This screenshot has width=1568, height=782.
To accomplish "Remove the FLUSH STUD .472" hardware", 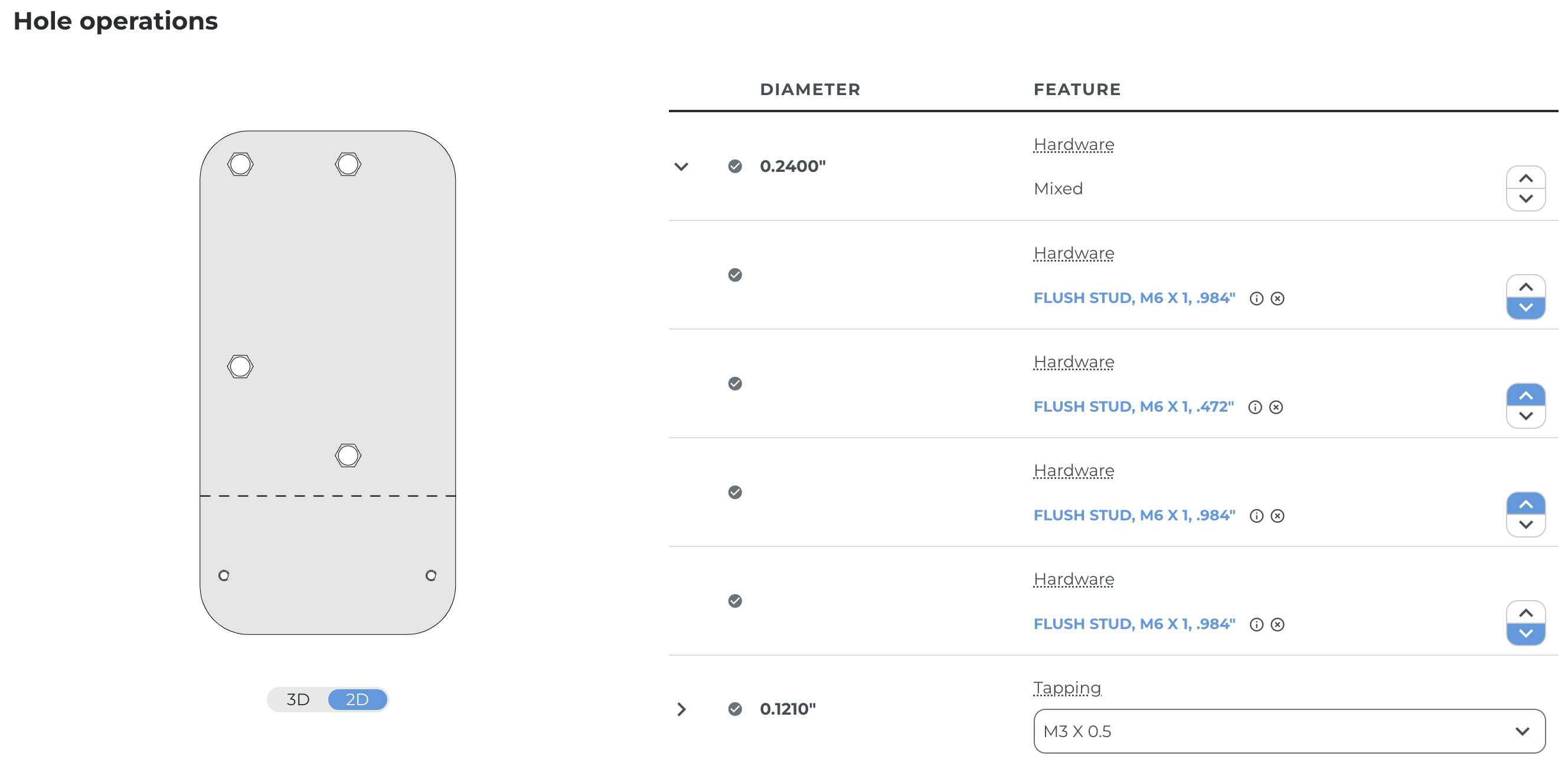I will [1276, 407].
